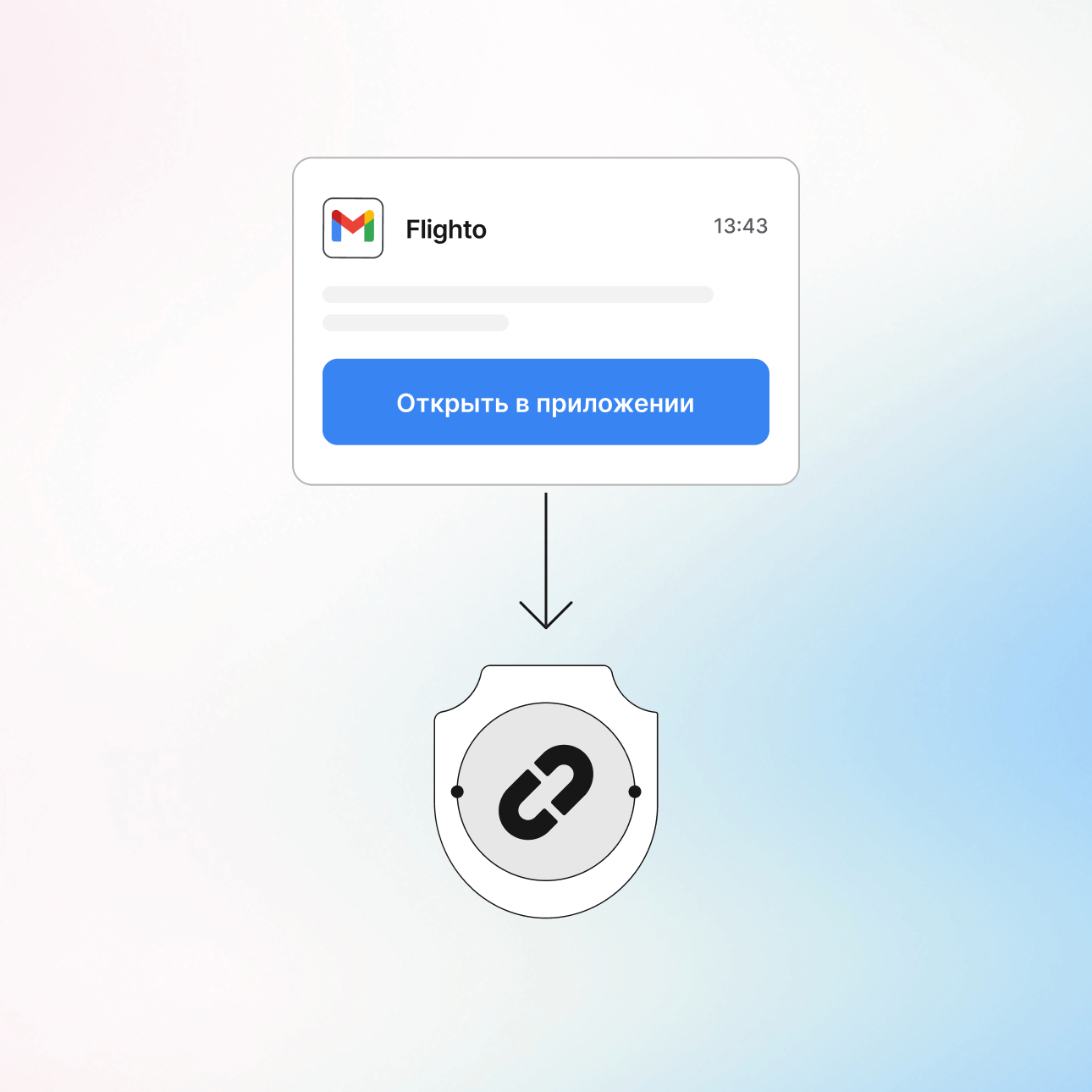This screenshot has width=1092, height=1092.
Task: Click the short gray placeholder text line
Action: tap(416, 323)
